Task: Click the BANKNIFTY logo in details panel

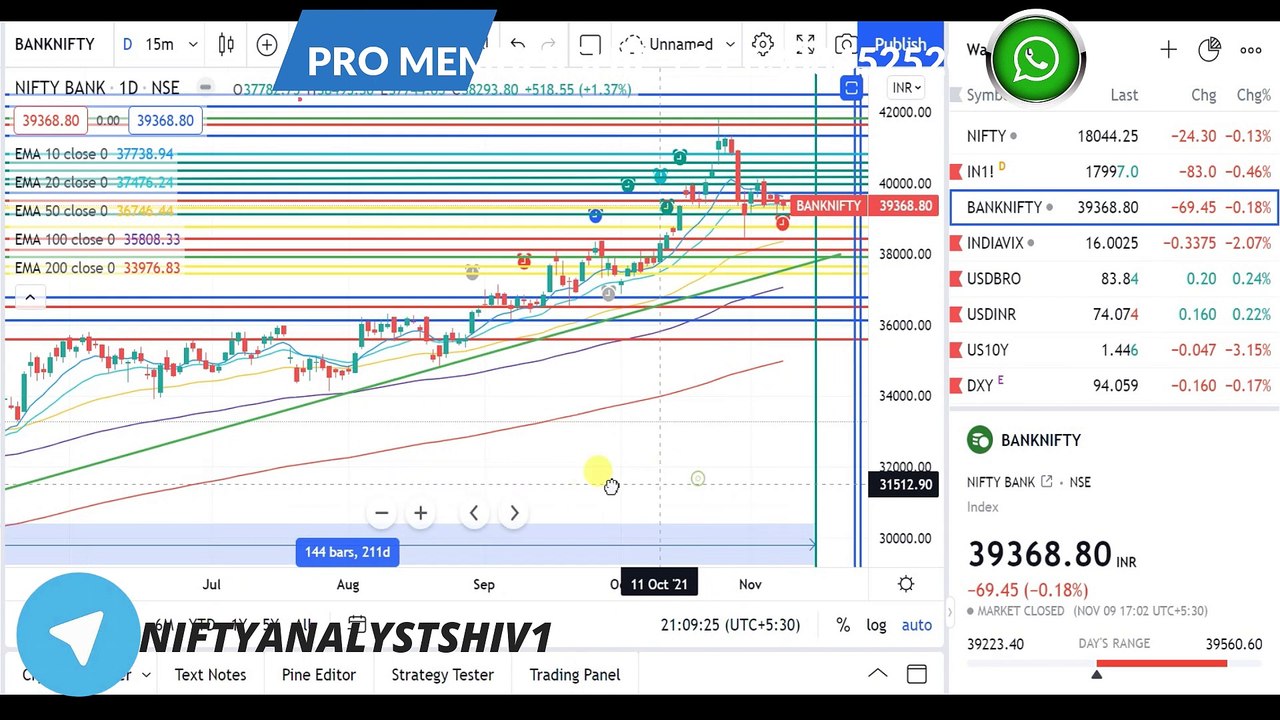Action: point(980,440)
